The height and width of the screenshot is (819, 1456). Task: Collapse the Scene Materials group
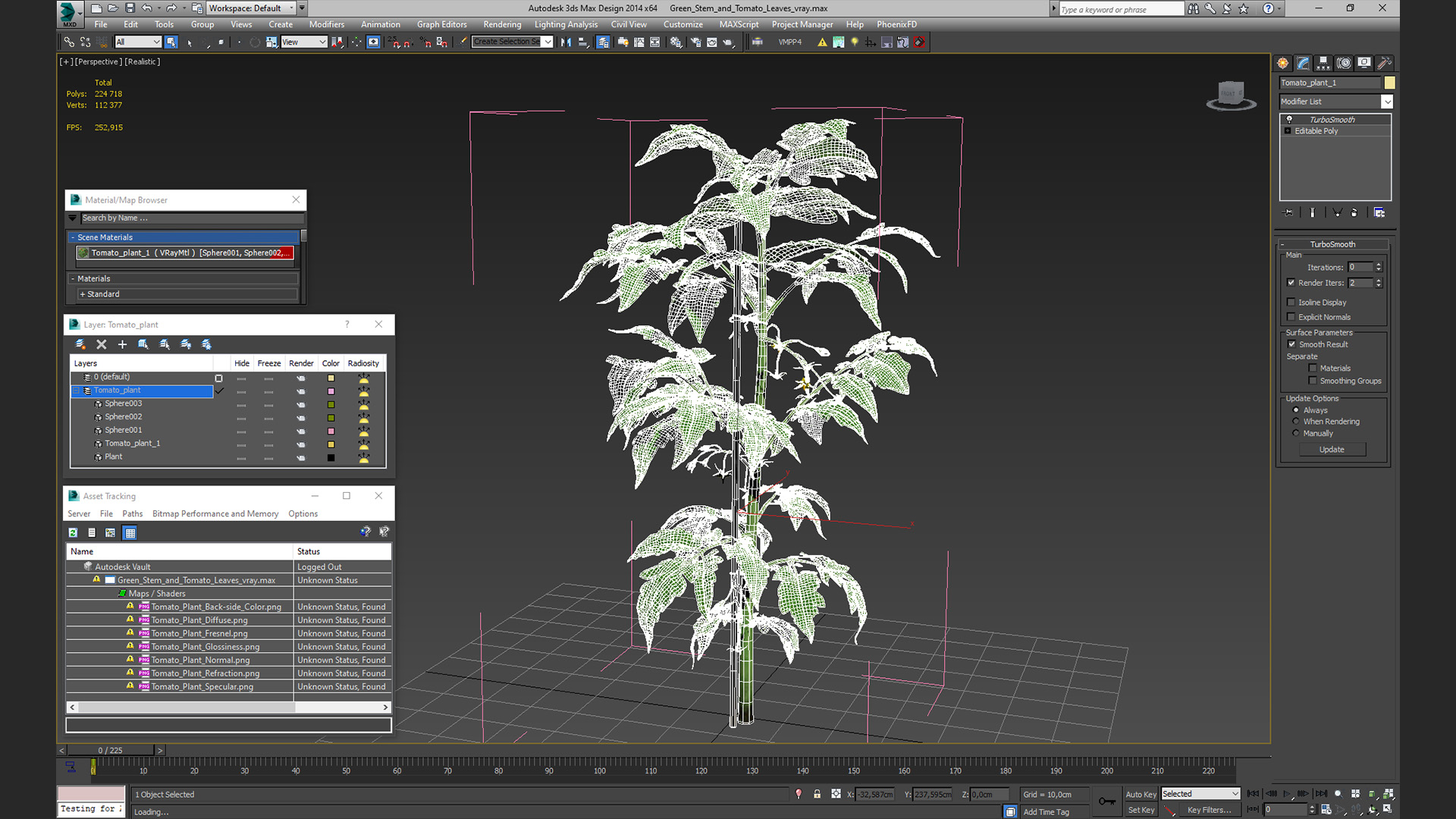pyautogui.click(x=73, y=237)
